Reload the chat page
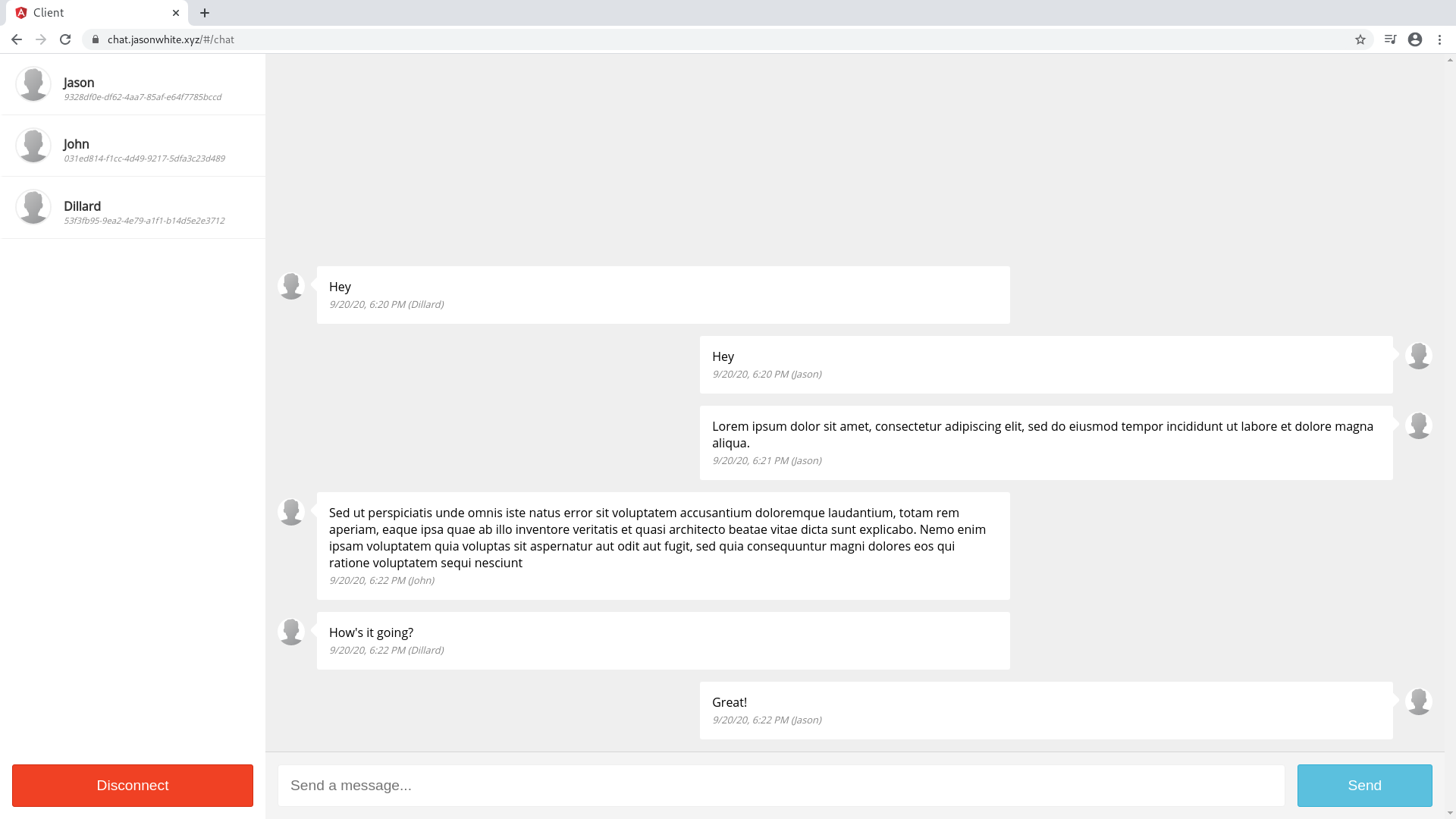This screenshot has height=819, width=1456. pyautogui.click(x=65, y=39)
